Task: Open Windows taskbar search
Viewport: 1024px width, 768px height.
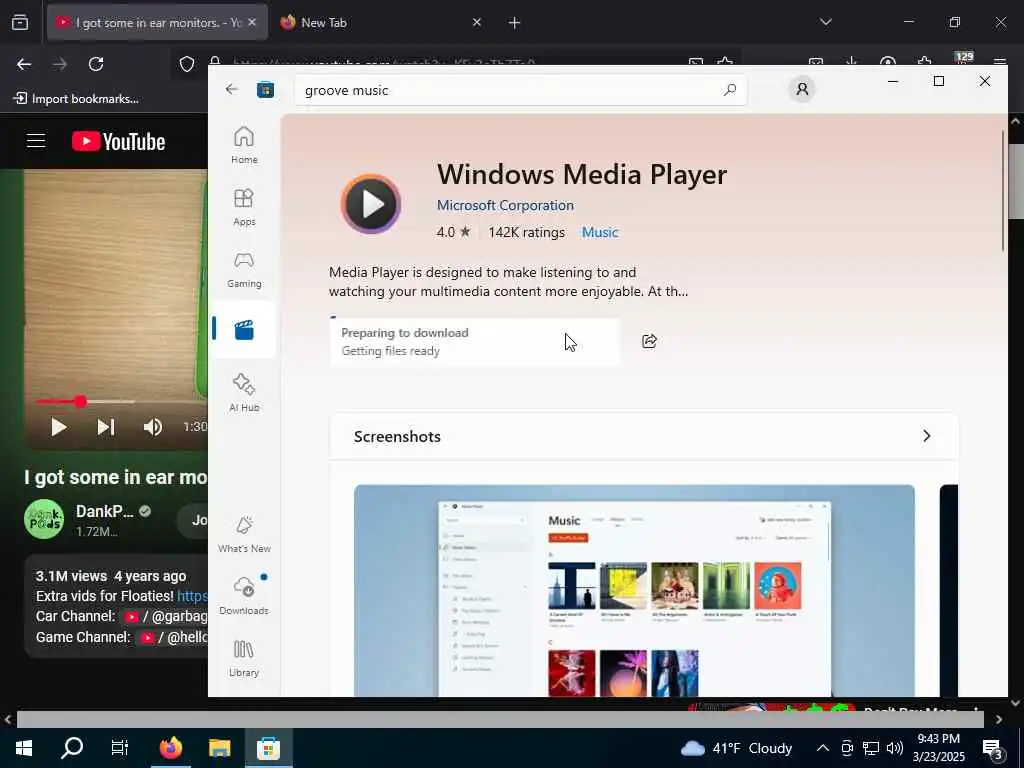Action: [72, 748]
